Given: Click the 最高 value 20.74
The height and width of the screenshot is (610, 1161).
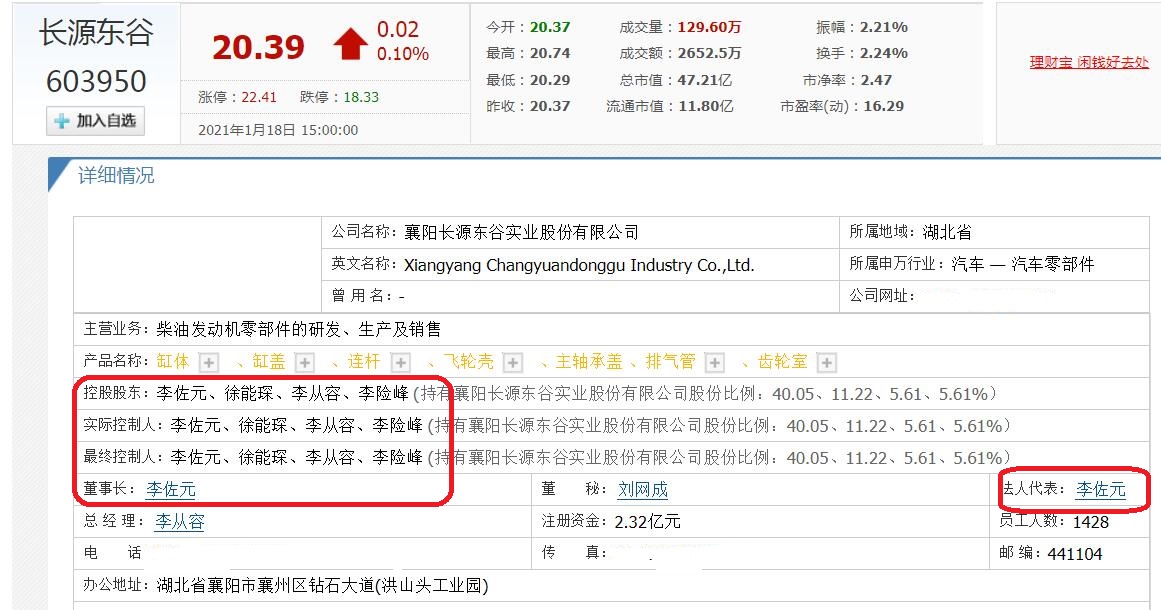Looking at the screenshot, I should click(550, 53).
